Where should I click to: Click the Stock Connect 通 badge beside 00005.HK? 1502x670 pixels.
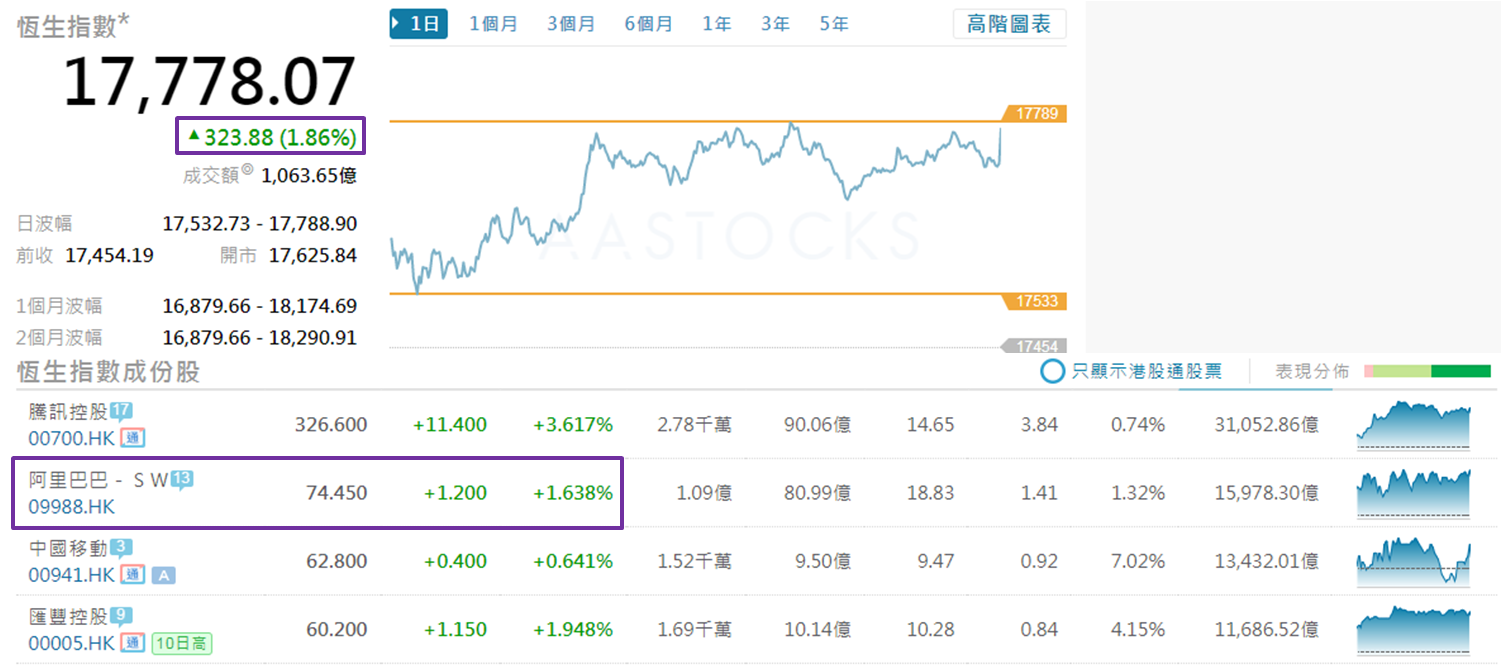131,643
